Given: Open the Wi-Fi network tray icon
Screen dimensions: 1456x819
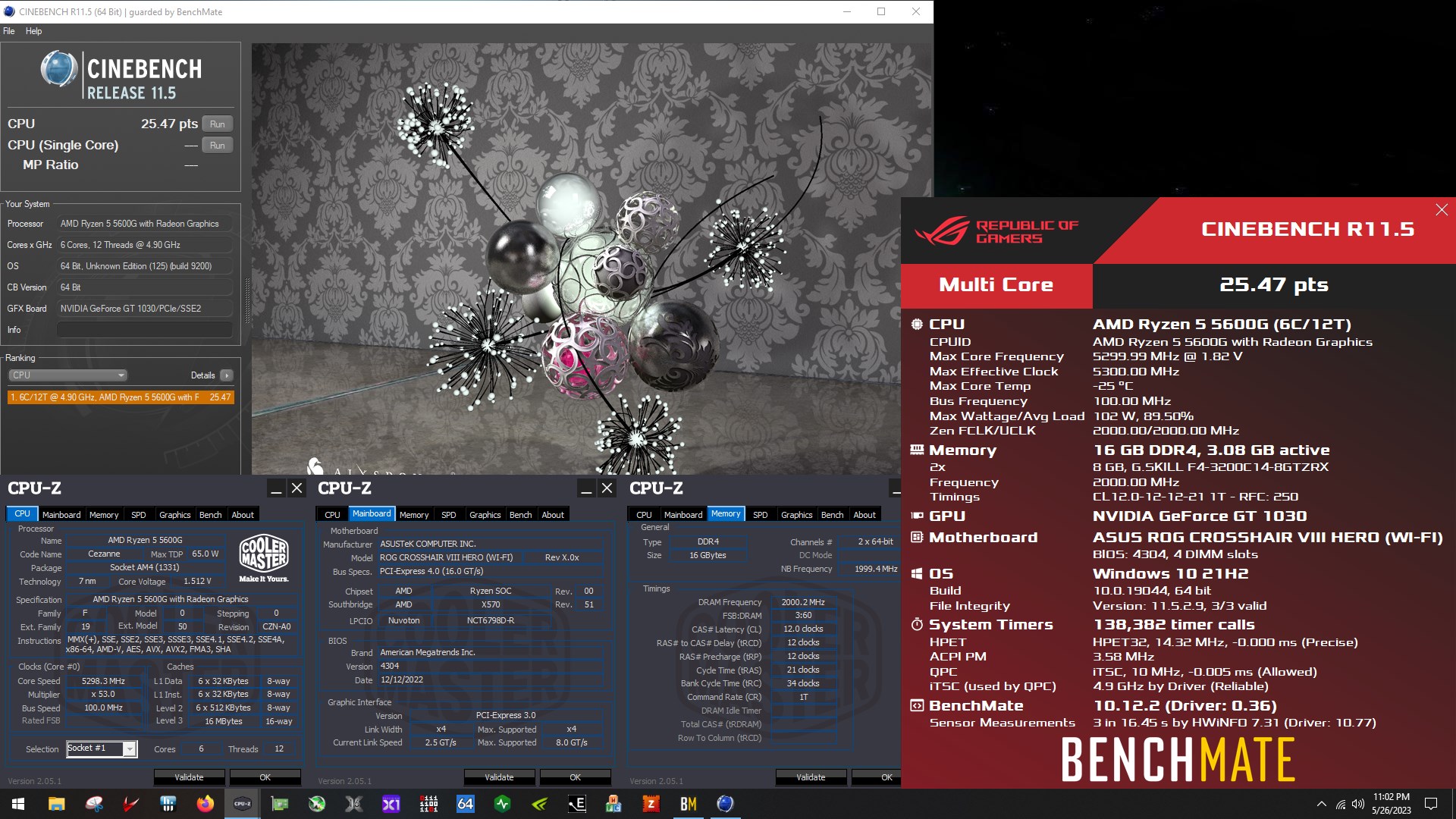Looking at the screenshot, I should pyautogui.click(x=1340, y=804).
